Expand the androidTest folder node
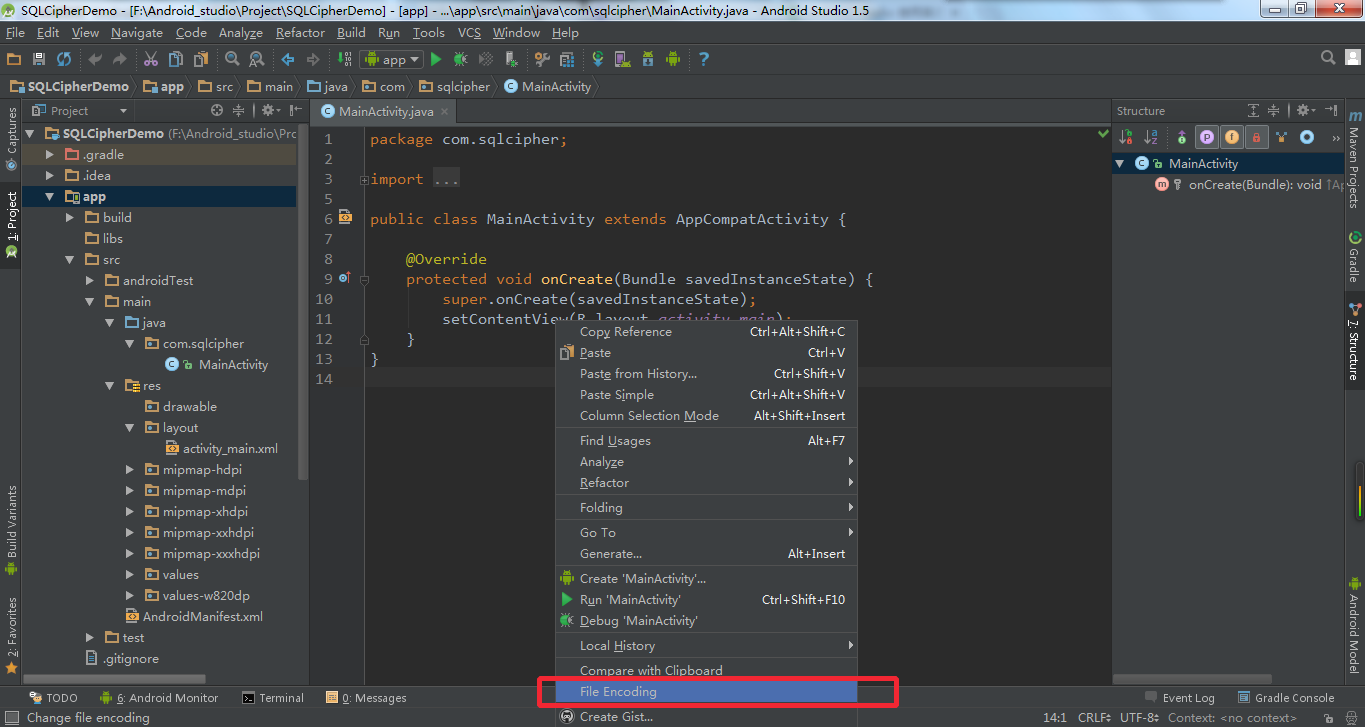Viewport: 1365px width, 727px height. click(x=90, y=281)
